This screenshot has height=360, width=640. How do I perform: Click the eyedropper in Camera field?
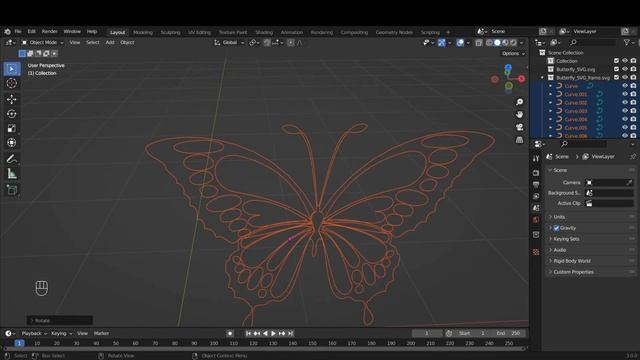(x=629, y=182)
